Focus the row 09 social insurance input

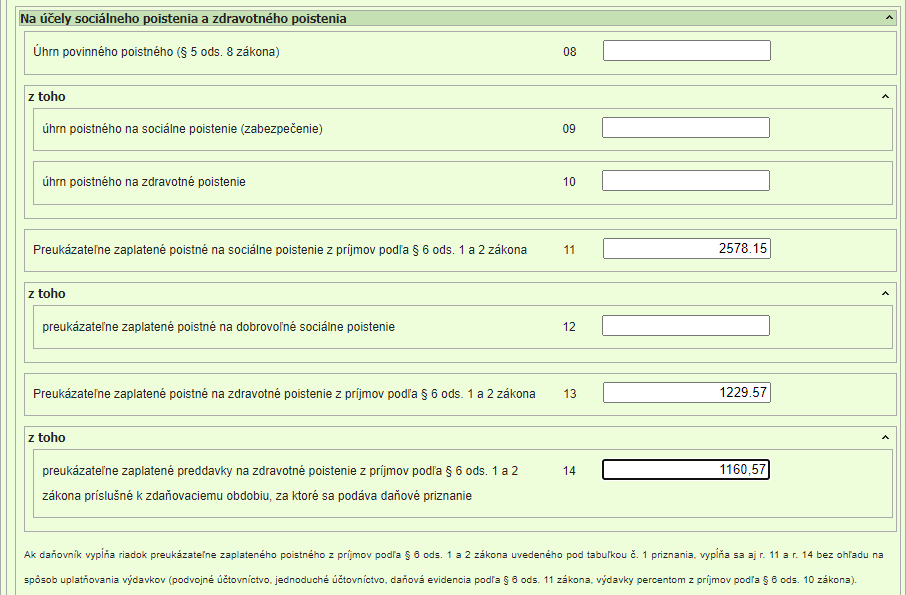point(686,128)
